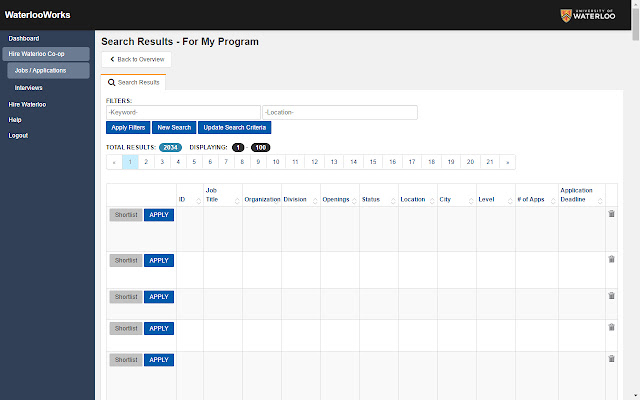The image size is (640, 400).
Task: Delete the first job row using its trash icon
Action: tap(611, 214)
